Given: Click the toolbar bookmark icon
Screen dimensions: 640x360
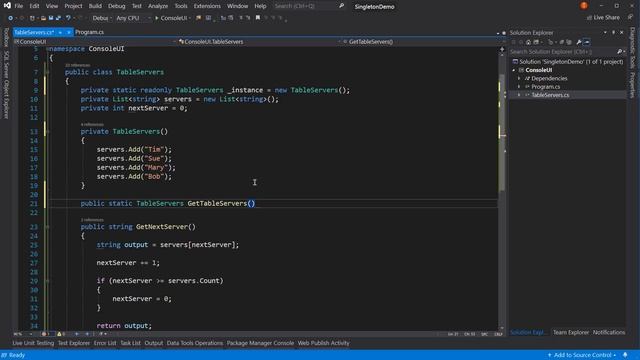Looking at the screenshot, I should [x=258, y=18].
